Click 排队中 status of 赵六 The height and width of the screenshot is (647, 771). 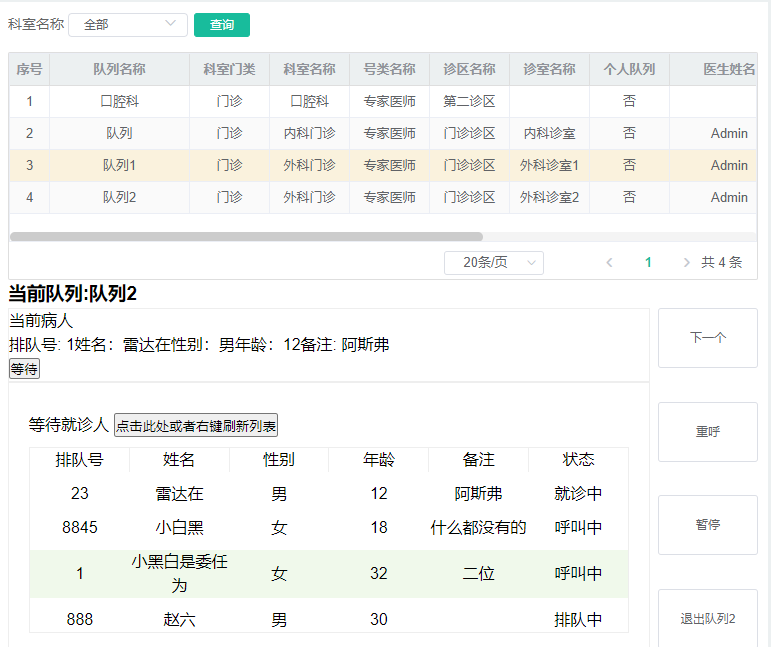(578, 619)
